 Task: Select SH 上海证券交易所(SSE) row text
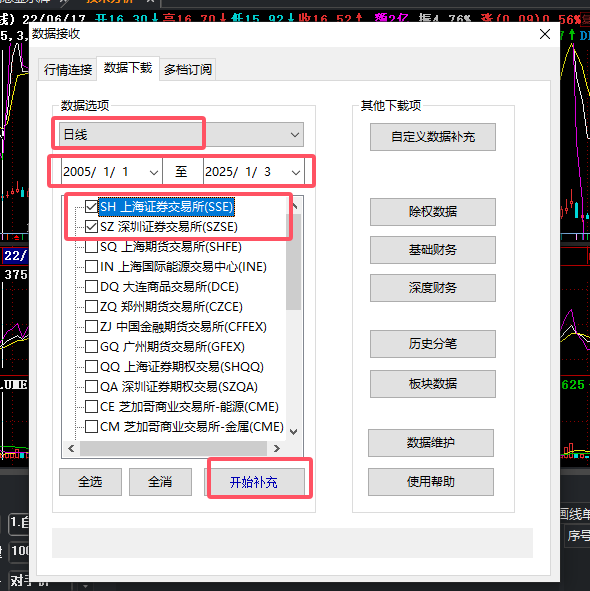click(x=167, y=207)
